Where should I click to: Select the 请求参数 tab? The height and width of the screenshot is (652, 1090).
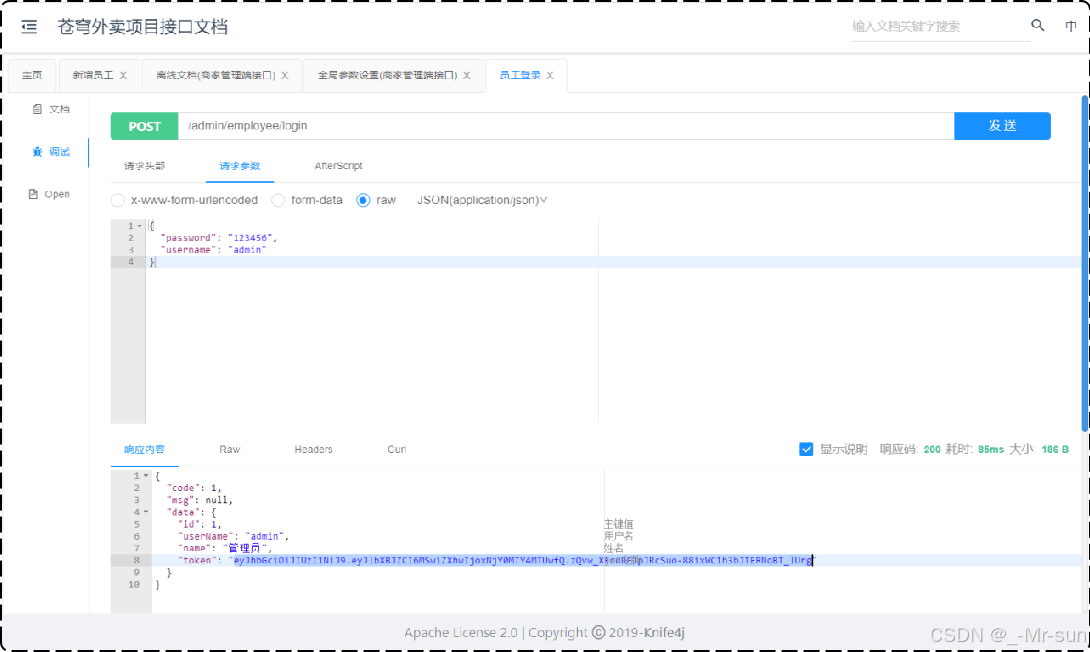(239, 165)
